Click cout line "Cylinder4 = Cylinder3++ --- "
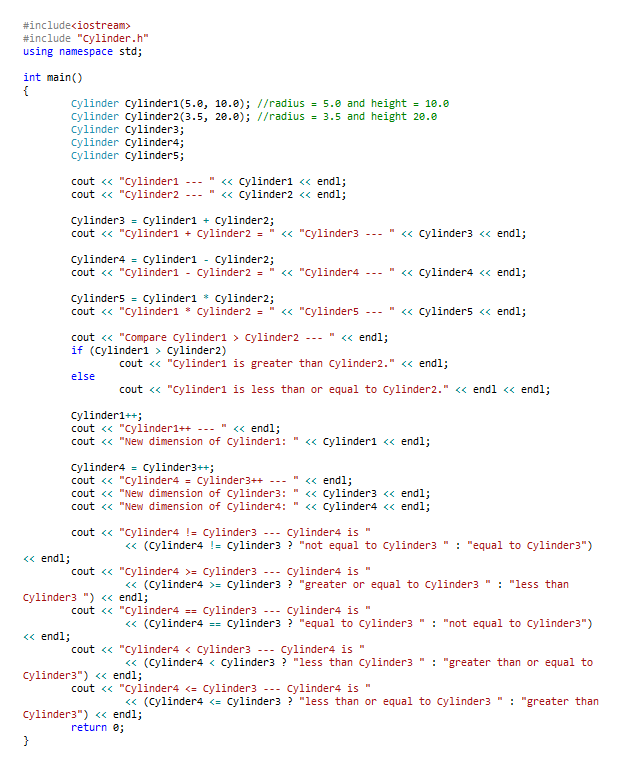The image size is (629, 769). [x=211, y=481]
